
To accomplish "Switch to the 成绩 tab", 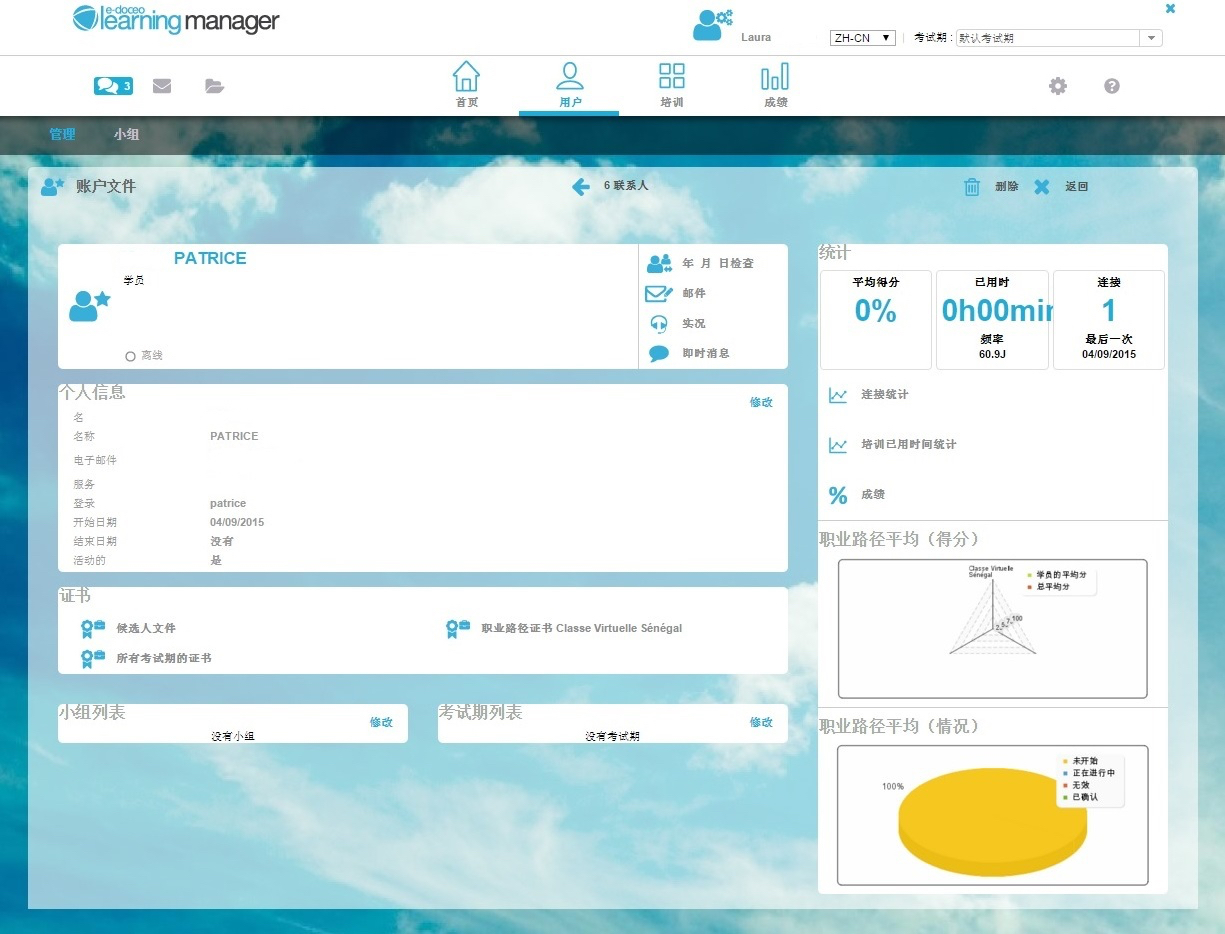I will click(x=775, y=85).
